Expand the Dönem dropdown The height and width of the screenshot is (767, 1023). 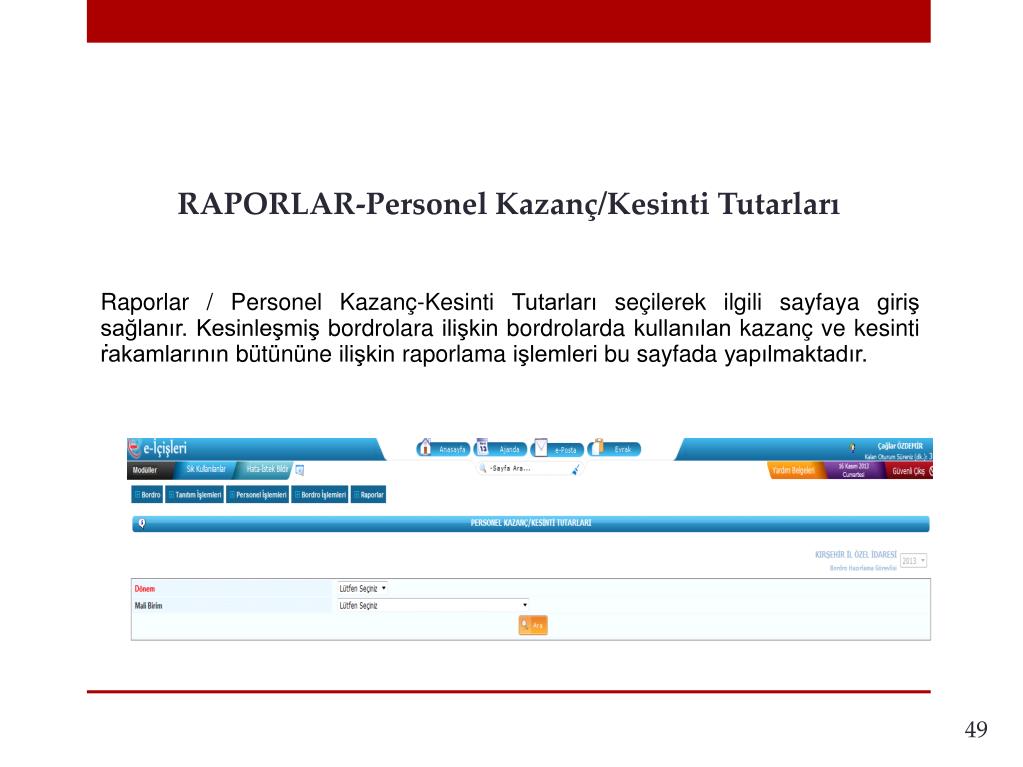coord(362,588)
